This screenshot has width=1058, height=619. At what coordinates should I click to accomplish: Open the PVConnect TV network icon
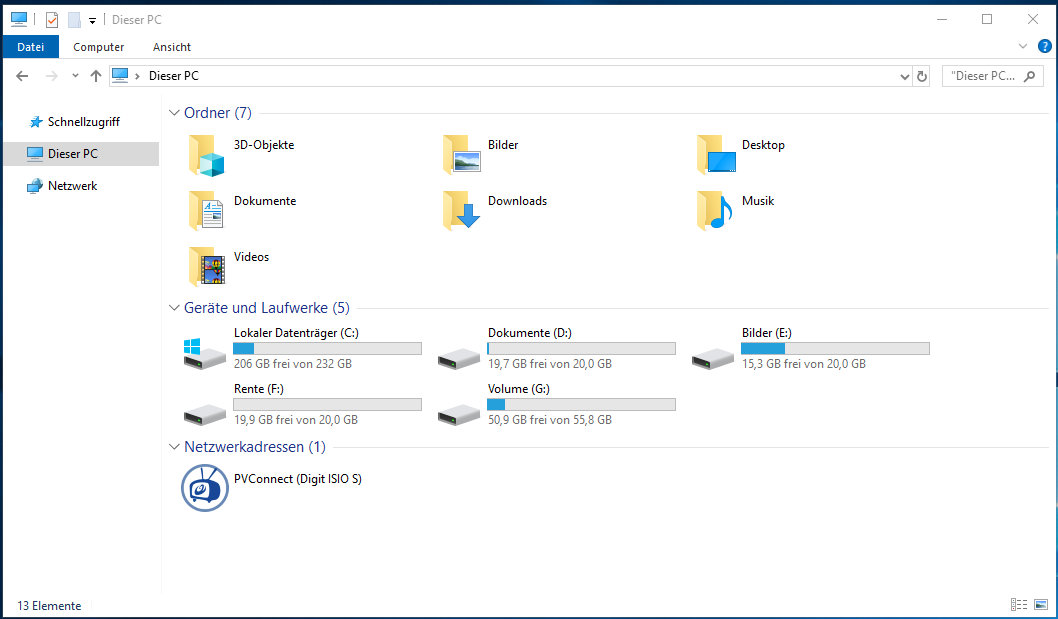tap(204, 487)
